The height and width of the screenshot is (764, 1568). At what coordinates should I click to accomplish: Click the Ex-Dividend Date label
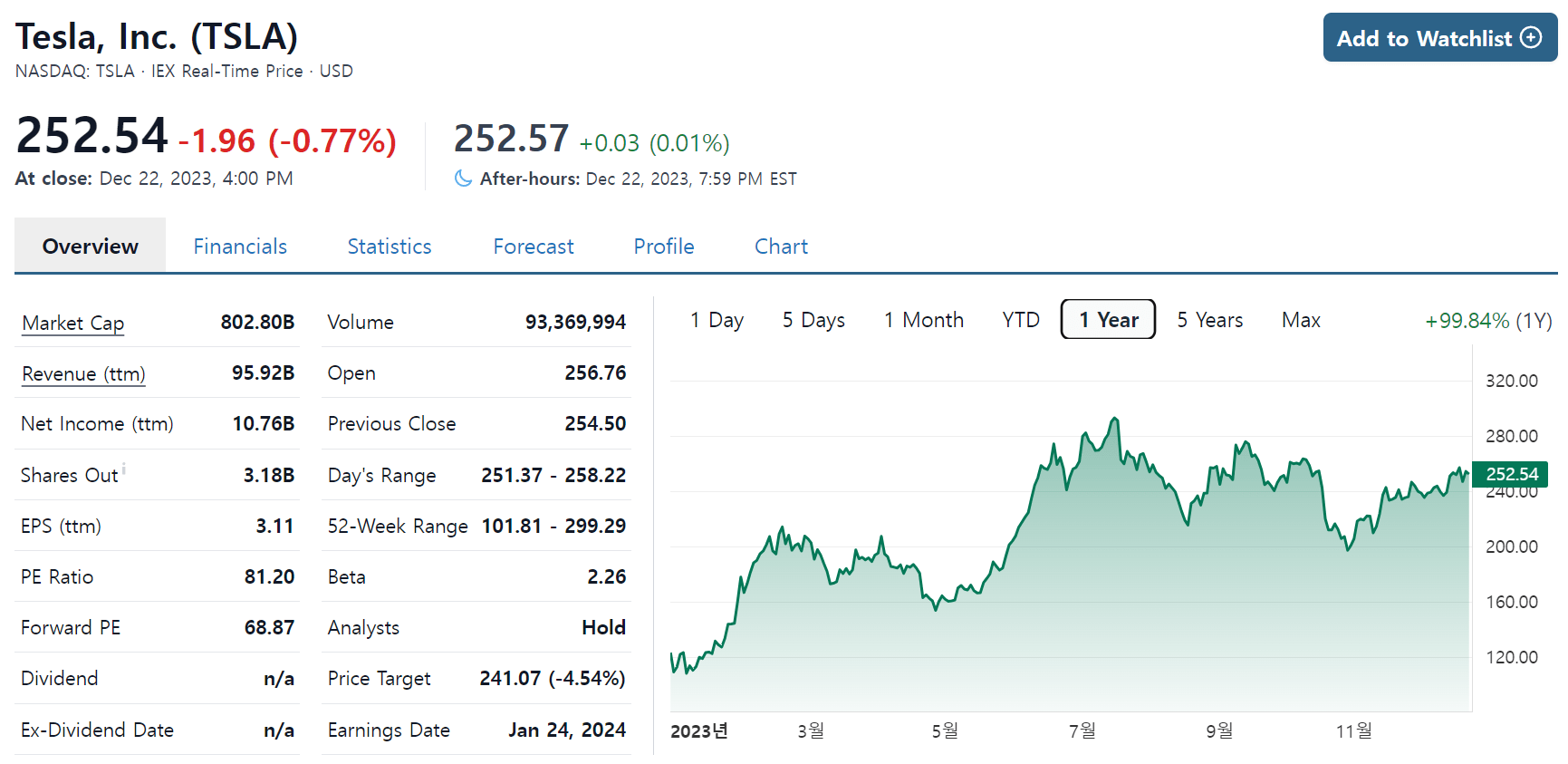pos(97,730)
